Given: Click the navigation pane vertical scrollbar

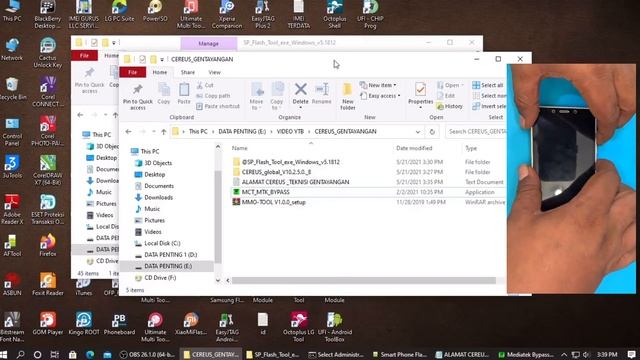Looking at the screenshot, I should tap(218, 216).
